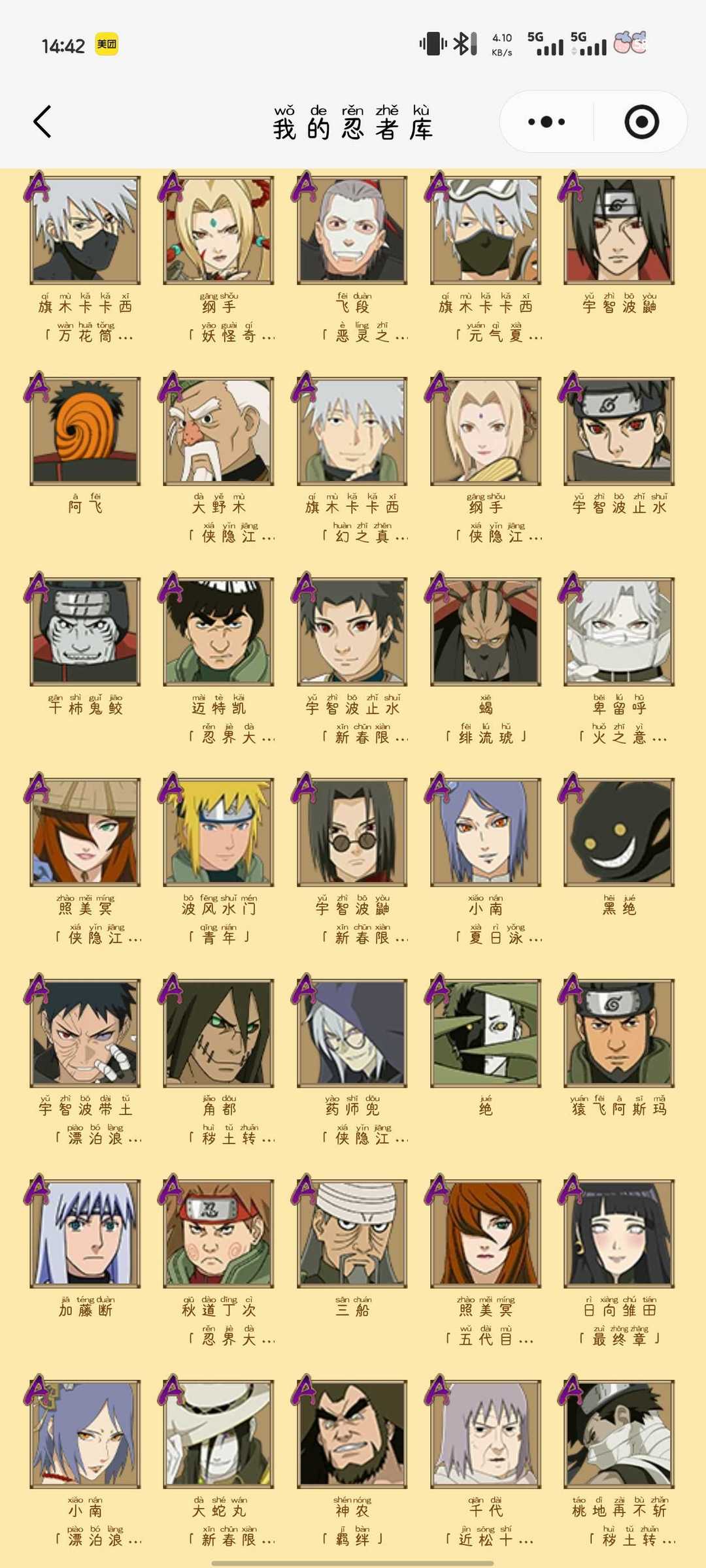Viewport: 706px width, 1568px height.
Task: Tap the 日向雏田 最终章 portrait
Action: (619, 1233)
